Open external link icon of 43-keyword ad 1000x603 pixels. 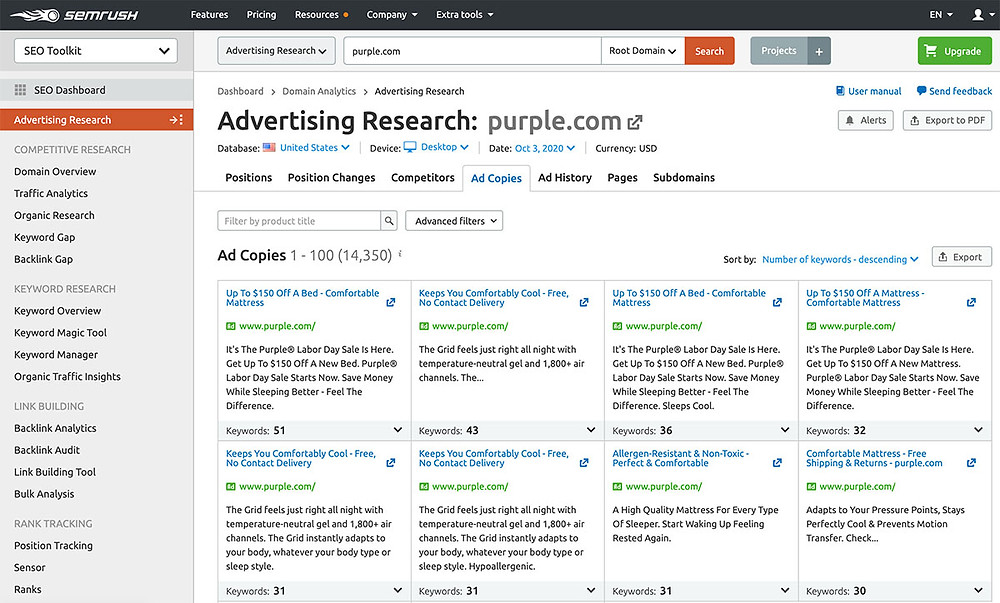[584, 302]
